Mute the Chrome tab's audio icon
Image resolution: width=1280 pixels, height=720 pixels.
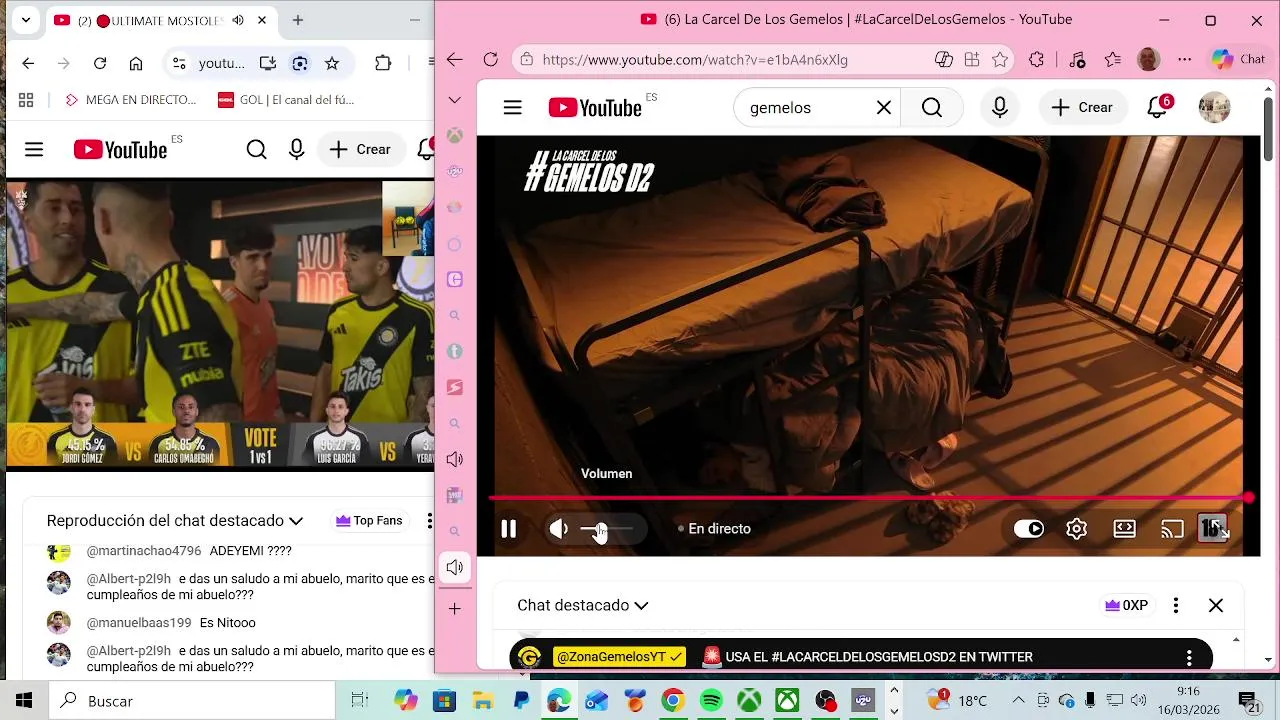tap(238, 20)
